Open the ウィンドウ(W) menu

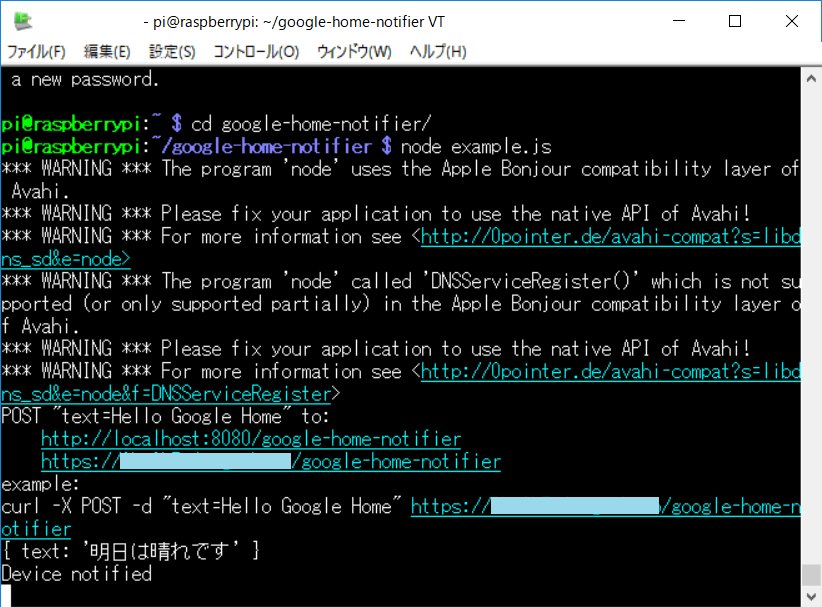pyautogui.click(x=354, y=51)
